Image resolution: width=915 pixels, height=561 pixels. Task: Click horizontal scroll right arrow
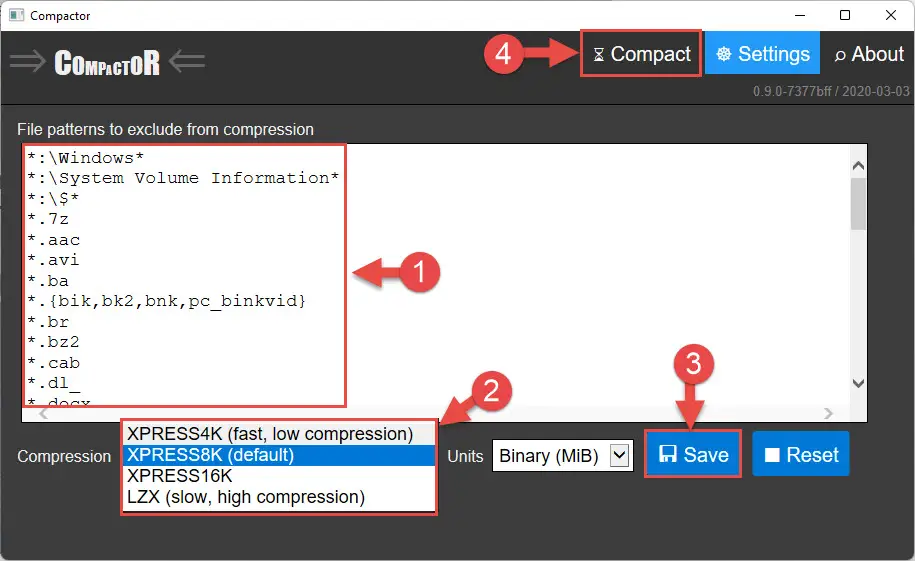click(829, 414)
